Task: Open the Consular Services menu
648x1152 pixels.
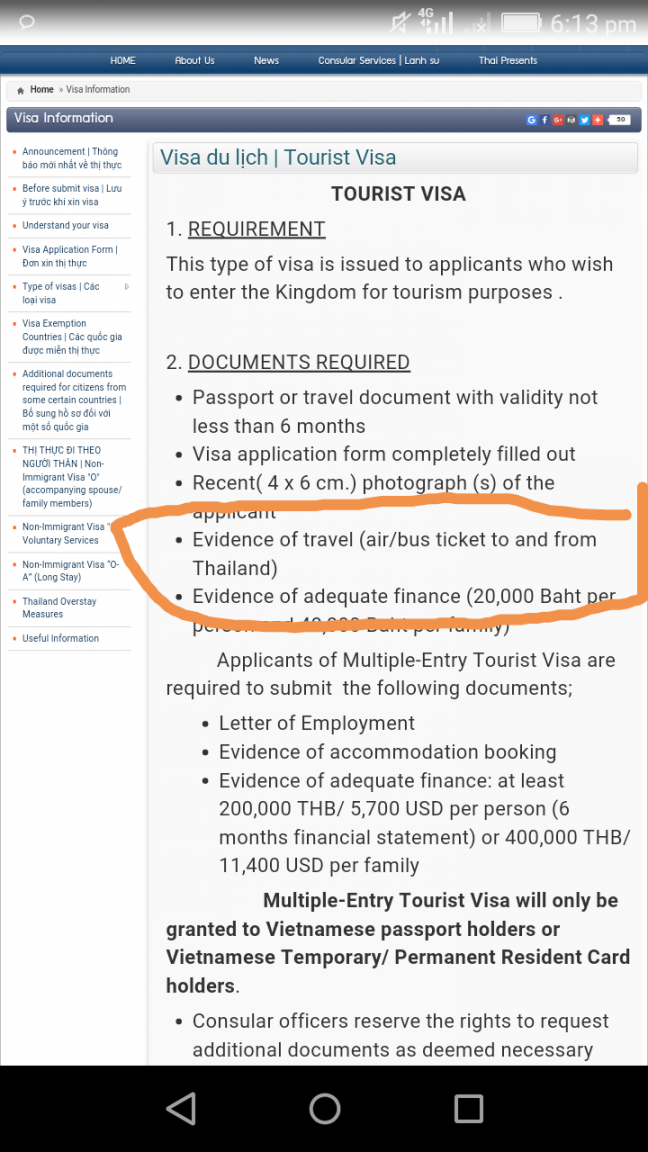Action: (x=378, y=60)
